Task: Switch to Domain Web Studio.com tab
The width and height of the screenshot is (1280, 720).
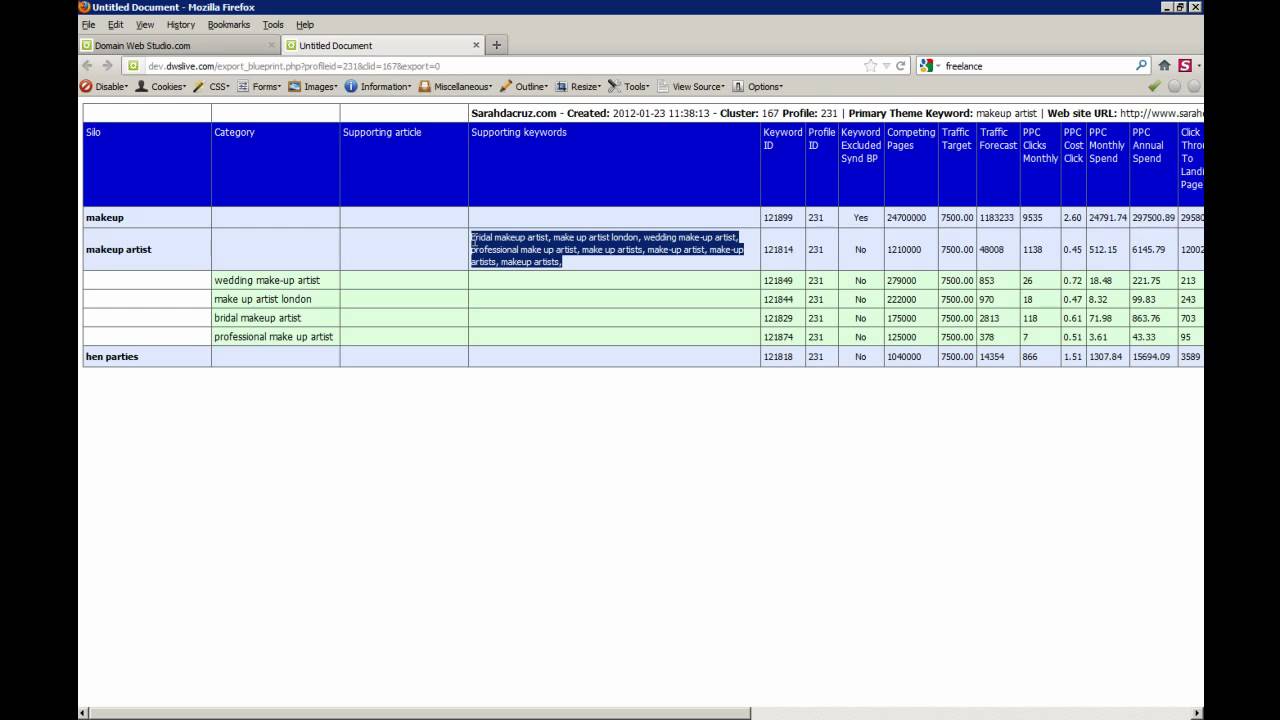Action: pyautogui.click(x=179, y=45)
